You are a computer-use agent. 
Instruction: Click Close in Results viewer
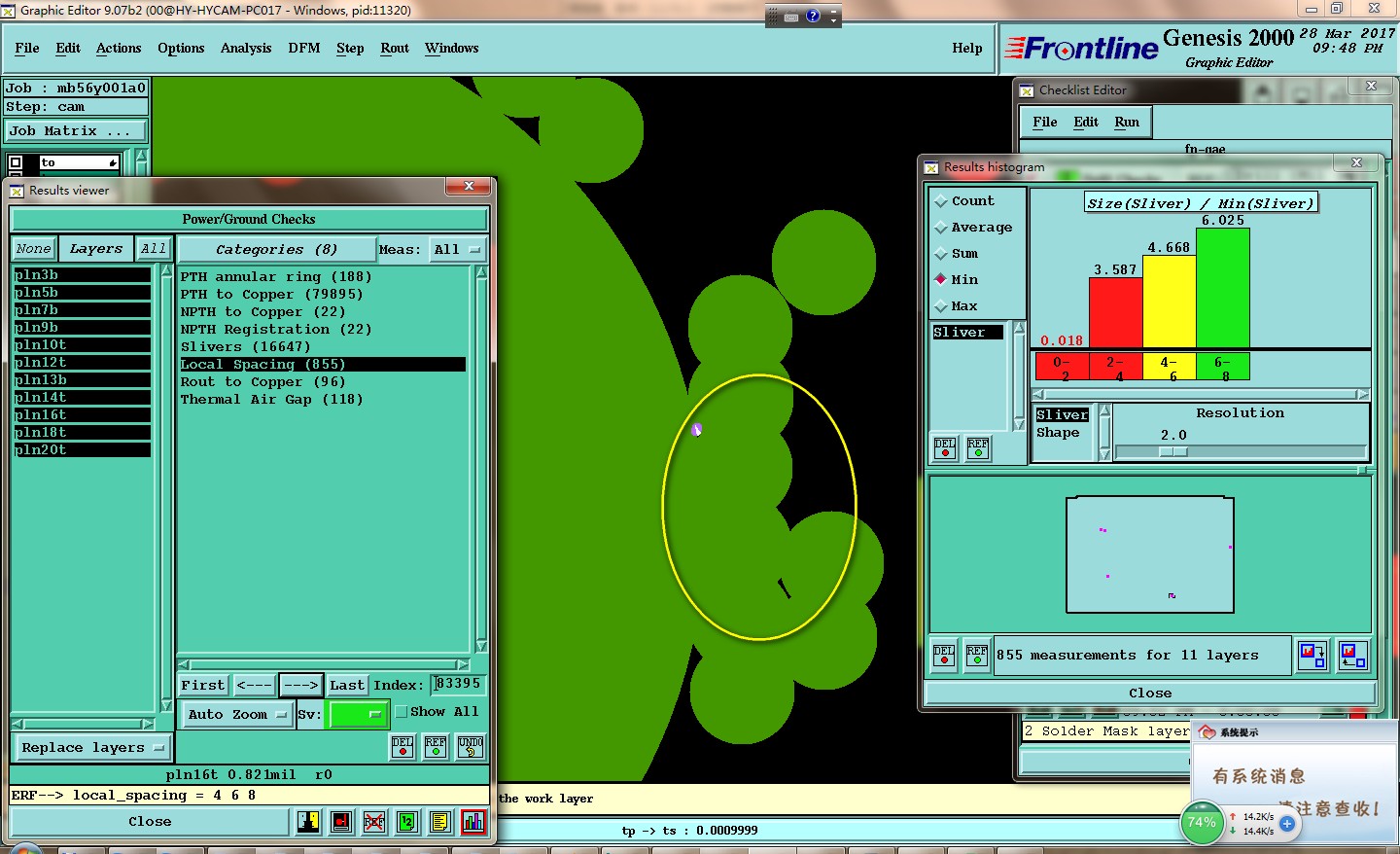coord(150,822)
